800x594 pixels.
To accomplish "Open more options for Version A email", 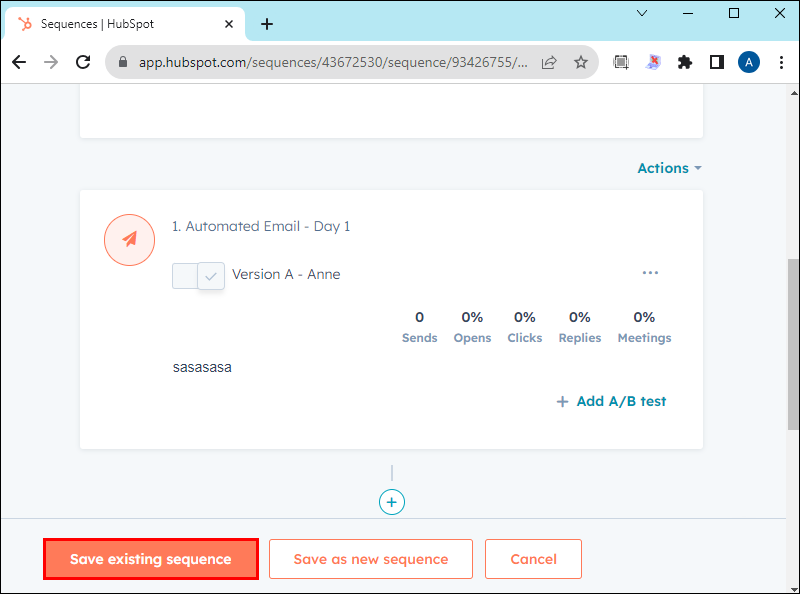I will [x=650, y=272].
